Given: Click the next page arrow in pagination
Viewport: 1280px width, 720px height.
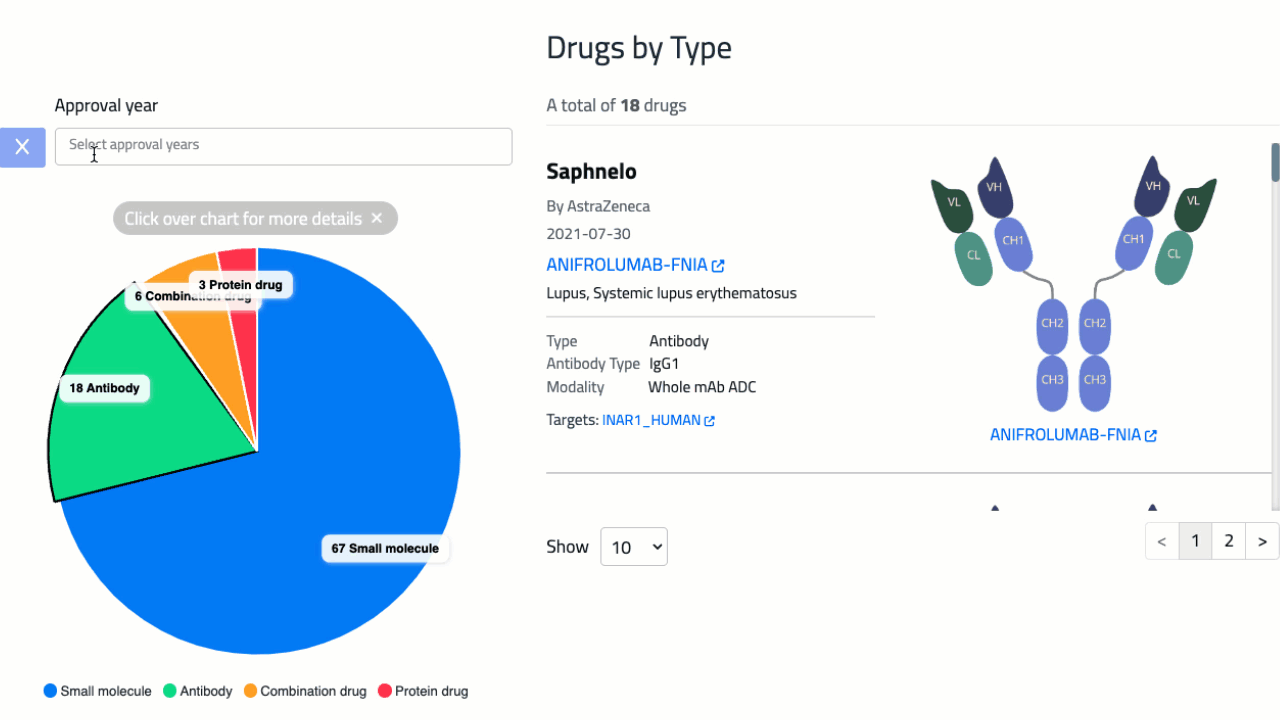Looking at the screenshot, I should click(x=1262, y=540).
